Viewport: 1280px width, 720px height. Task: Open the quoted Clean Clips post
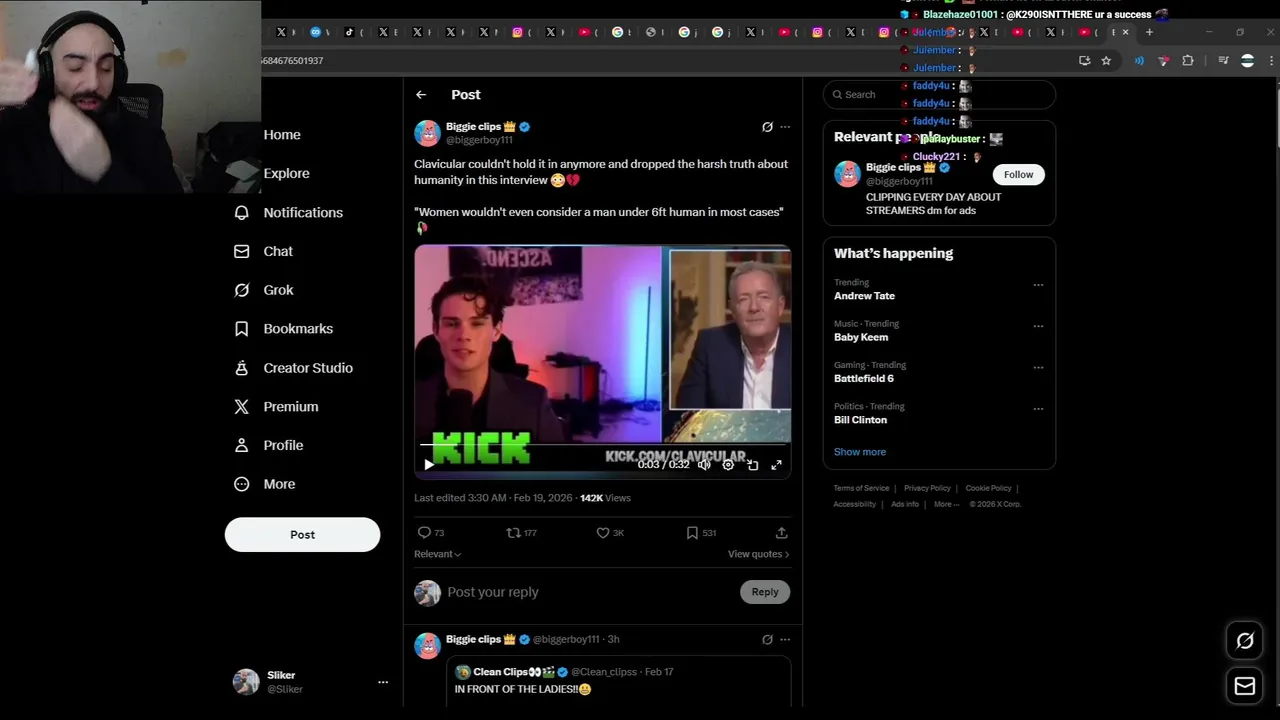(618, 681)
